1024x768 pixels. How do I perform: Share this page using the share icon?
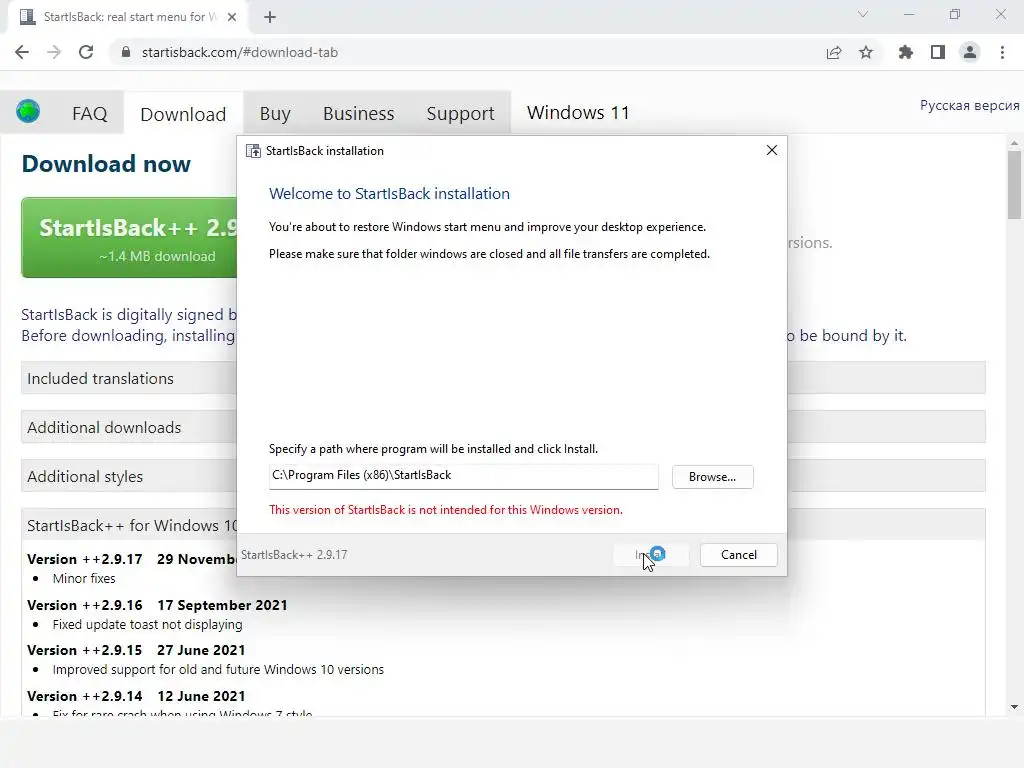click(834, 52)
